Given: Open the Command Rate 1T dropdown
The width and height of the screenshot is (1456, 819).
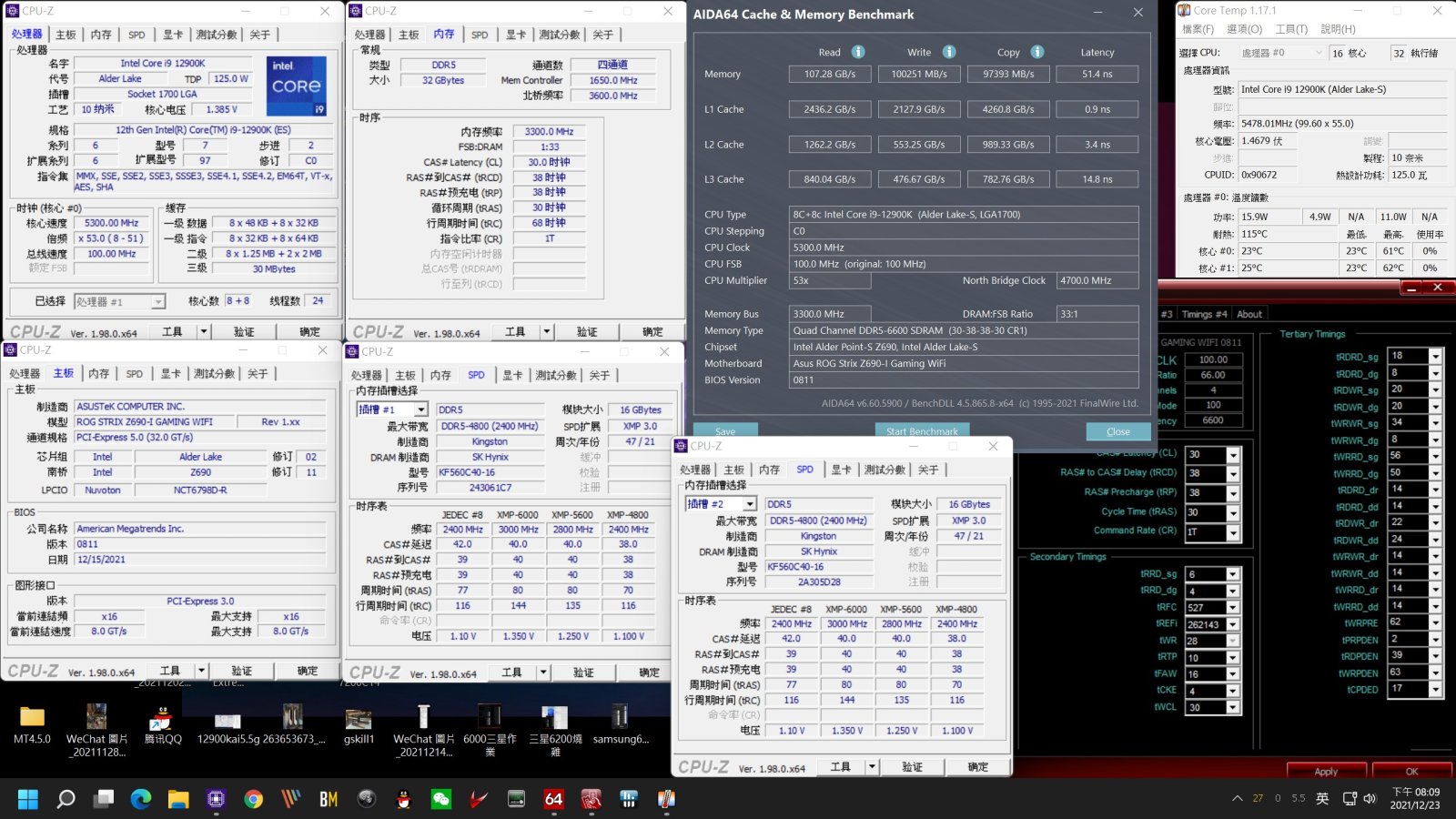Looking at the screenshot, I should pos(1232,532).
